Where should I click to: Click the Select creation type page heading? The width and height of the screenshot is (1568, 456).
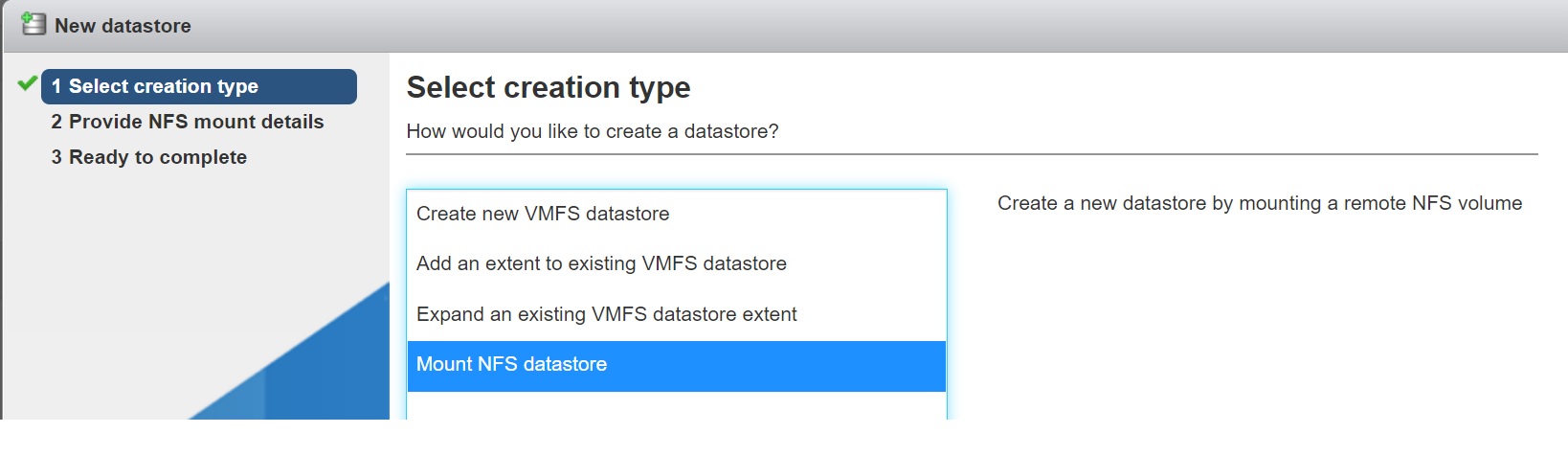(x=548, y=87)
